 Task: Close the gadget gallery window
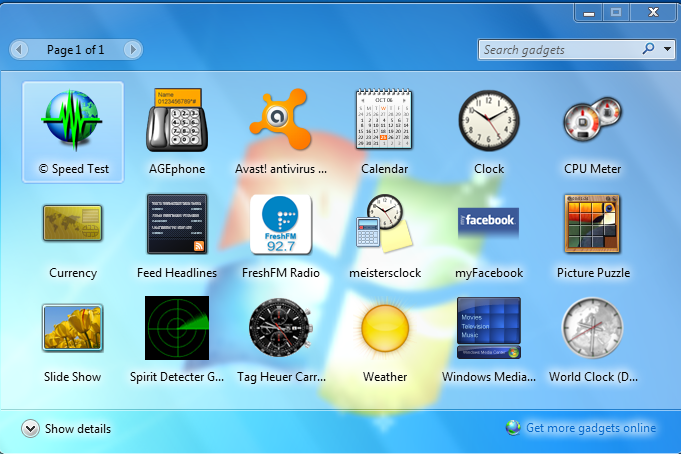click(x=653, y=13)
